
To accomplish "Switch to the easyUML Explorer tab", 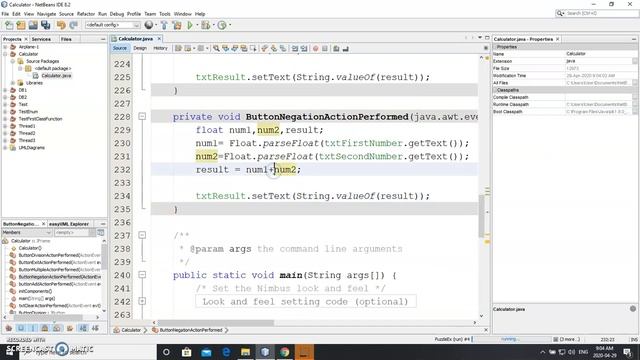I will coord(69,224).
